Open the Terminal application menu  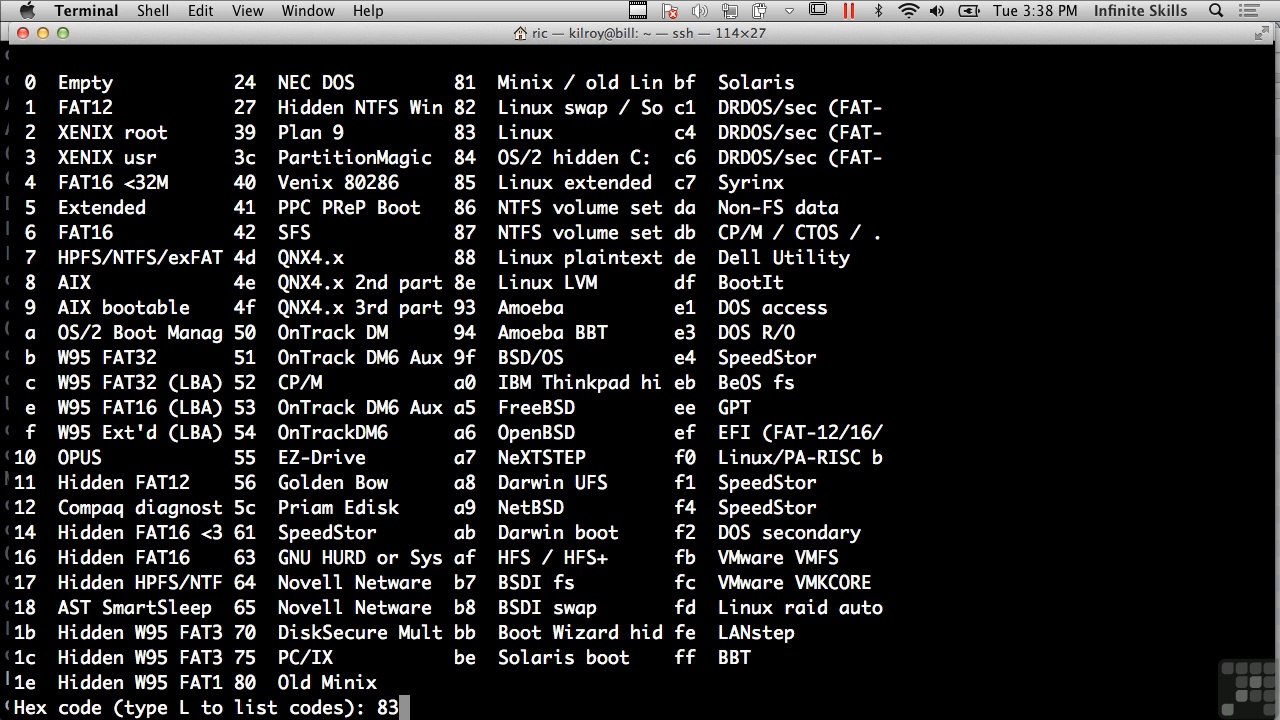tap(86, 11)
